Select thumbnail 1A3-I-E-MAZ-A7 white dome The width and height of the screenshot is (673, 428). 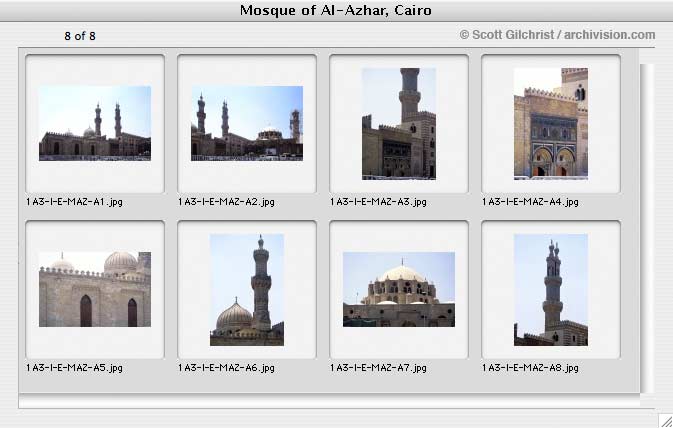point(399,289)
